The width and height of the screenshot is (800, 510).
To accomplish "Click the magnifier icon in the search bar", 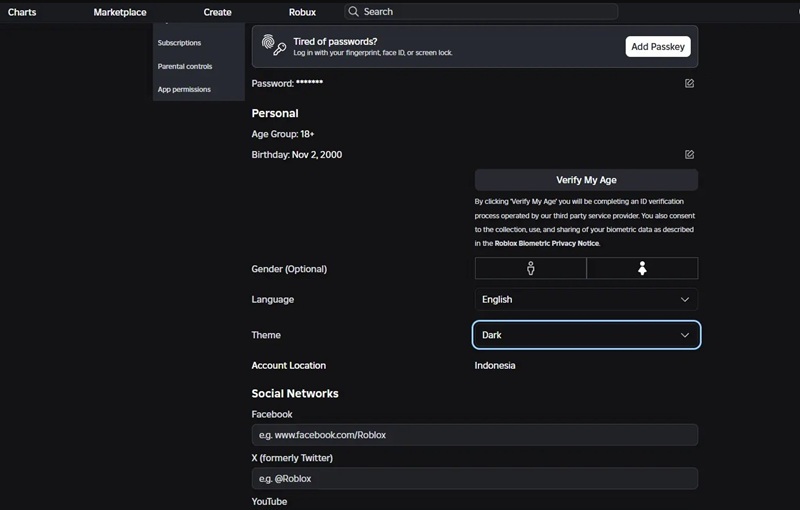I will coord(353,12).
